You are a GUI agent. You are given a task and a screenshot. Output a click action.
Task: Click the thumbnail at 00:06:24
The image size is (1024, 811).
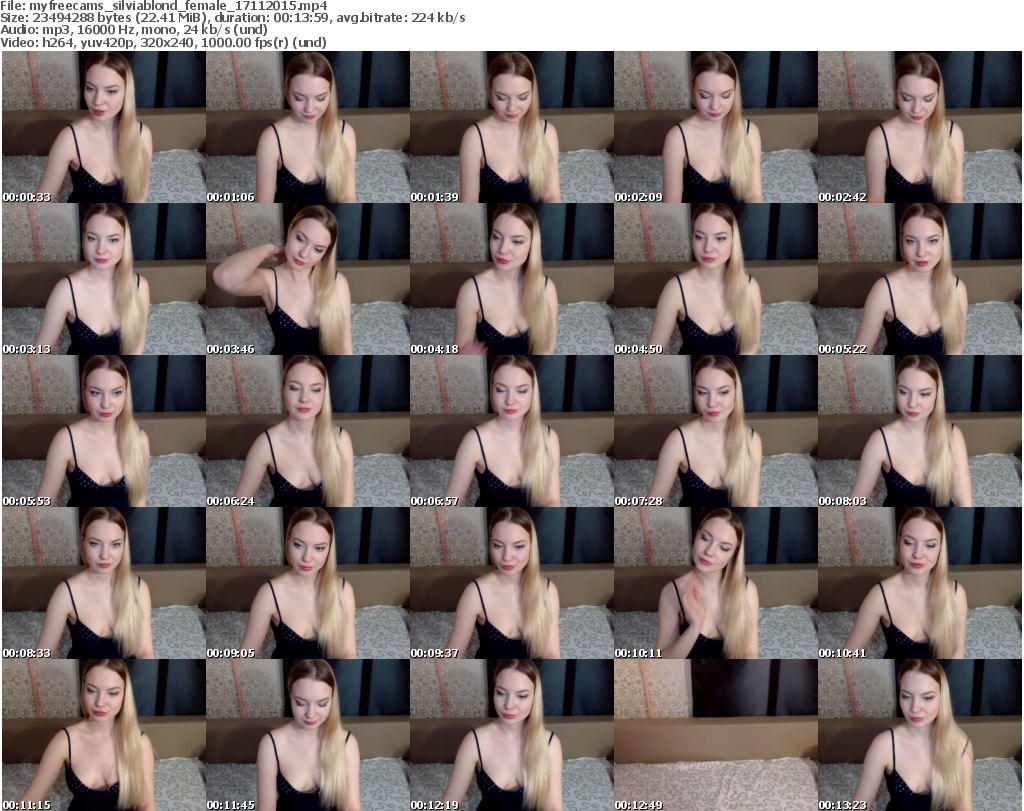[x=308, y=431]
